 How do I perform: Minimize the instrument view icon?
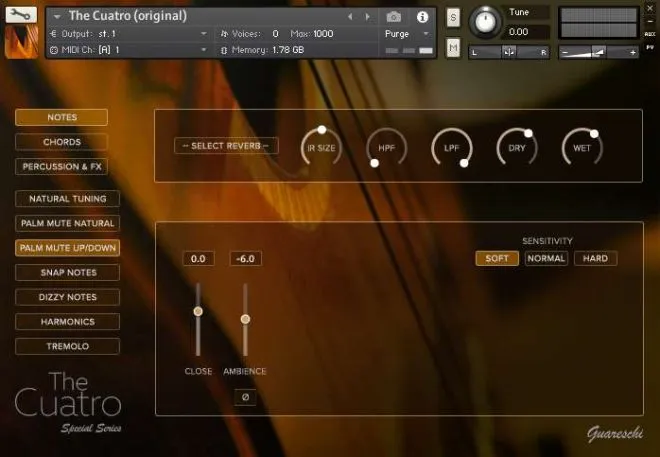[x=650, y=21]
